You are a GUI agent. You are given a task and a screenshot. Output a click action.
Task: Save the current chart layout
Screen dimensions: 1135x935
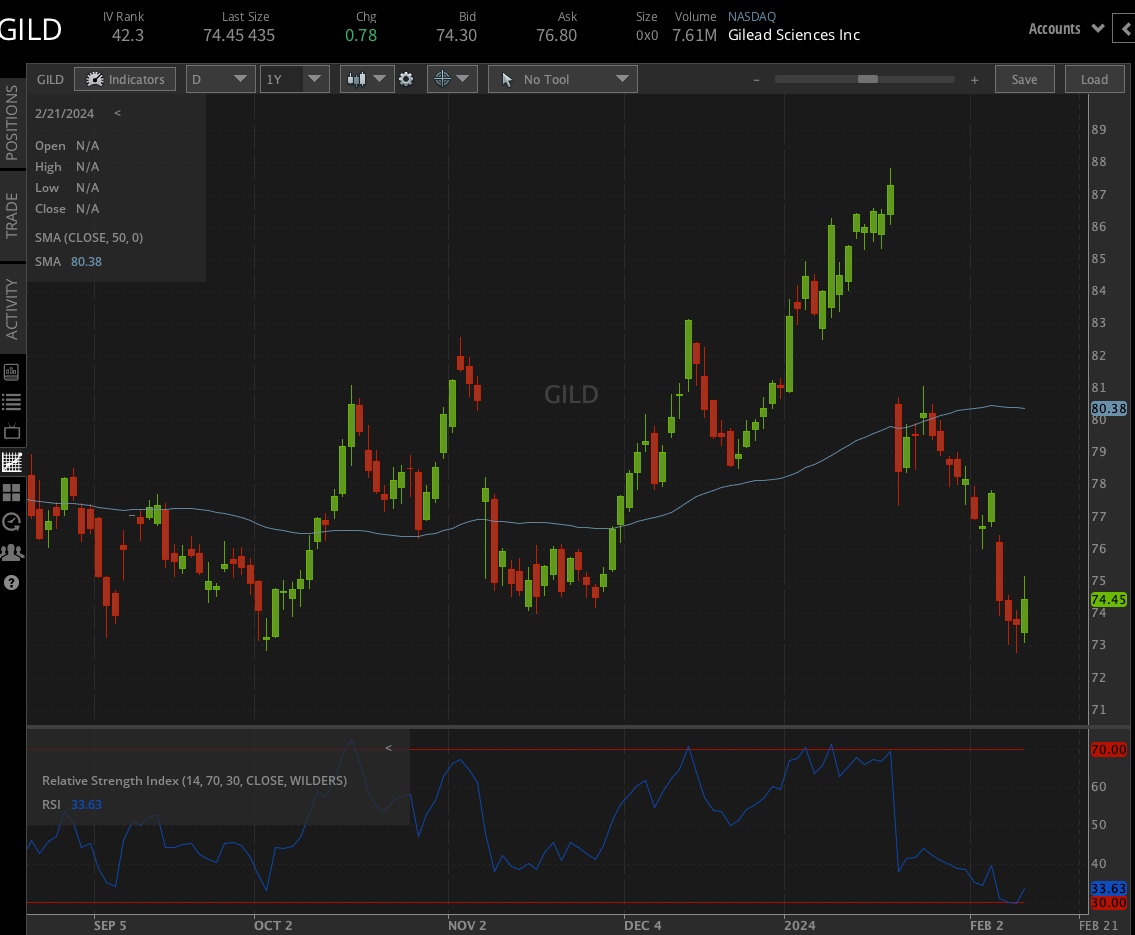pos(1024,78)
